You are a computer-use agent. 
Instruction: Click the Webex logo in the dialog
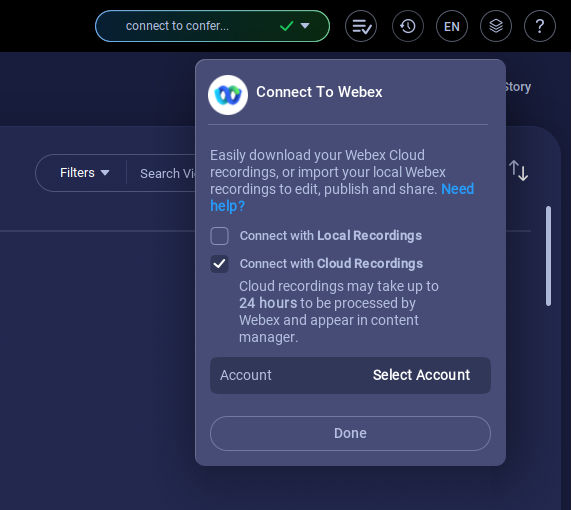(x=228, y=95)
